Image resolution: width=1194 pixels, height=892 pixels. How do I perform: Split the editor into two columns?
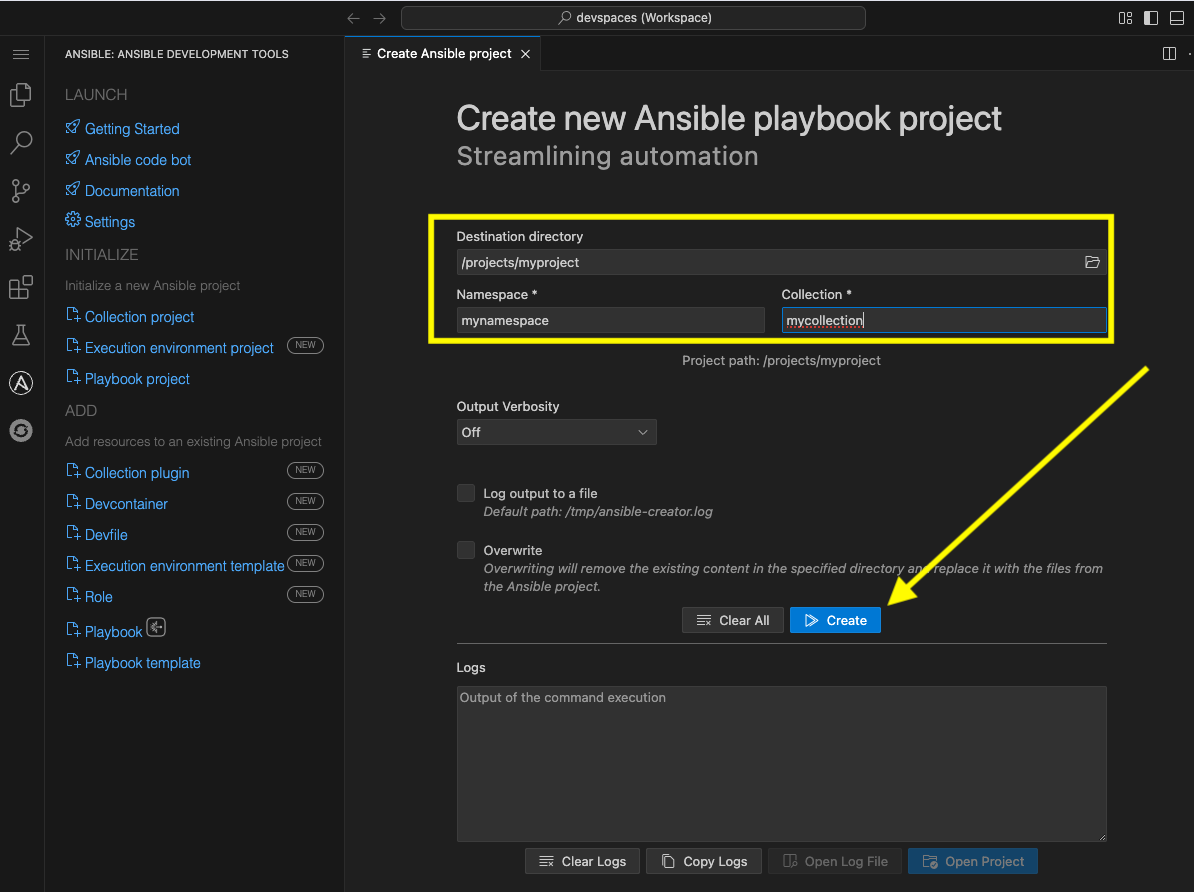tap(1169, 53)
